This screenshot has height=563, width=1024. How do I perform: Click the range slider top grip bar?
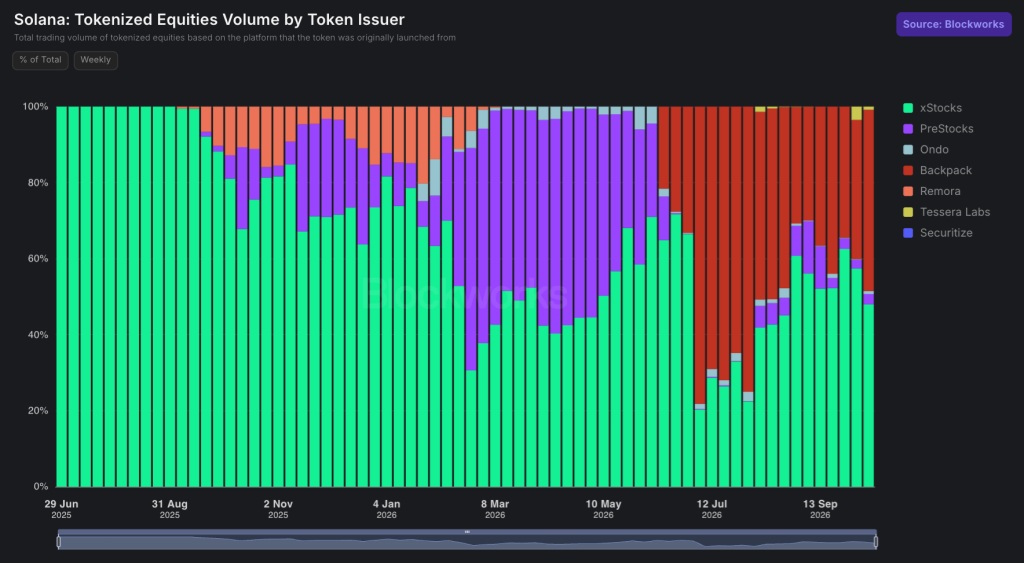(x=467, y=532)
